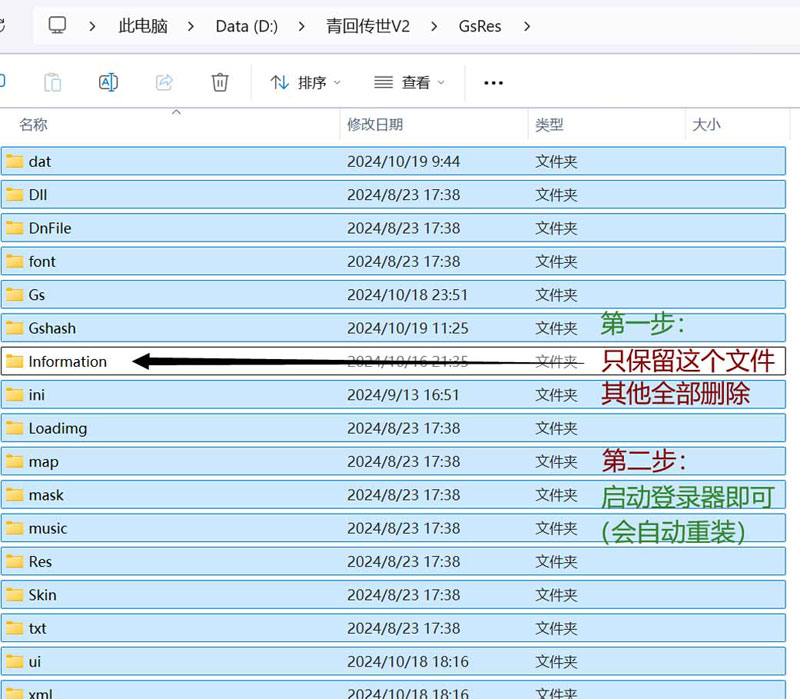Click the Delete trash can icon
Image resolution: width=800 pixels, height=699 pixels.
220,82
